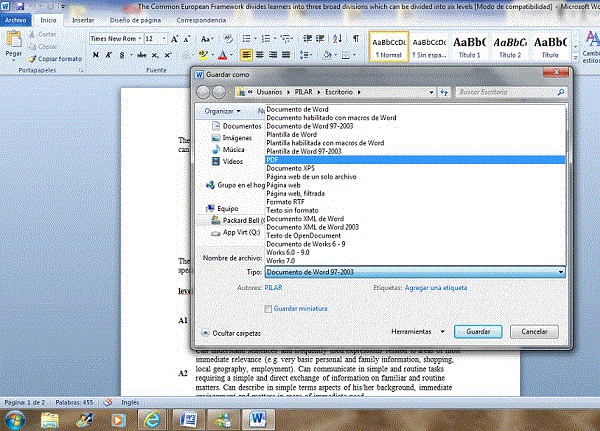Select align left icon
Image resolution: width=600 pixels, height=431 pixels.
click(246, 55)
